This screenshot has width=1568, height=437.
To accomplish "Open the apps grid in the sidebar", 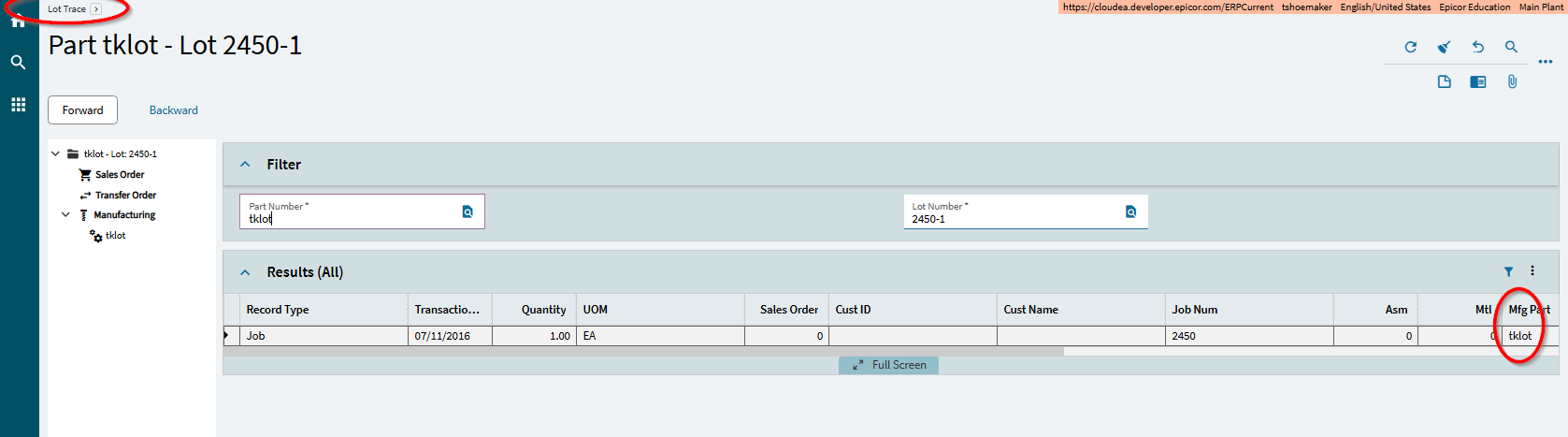I will point(18,105).
